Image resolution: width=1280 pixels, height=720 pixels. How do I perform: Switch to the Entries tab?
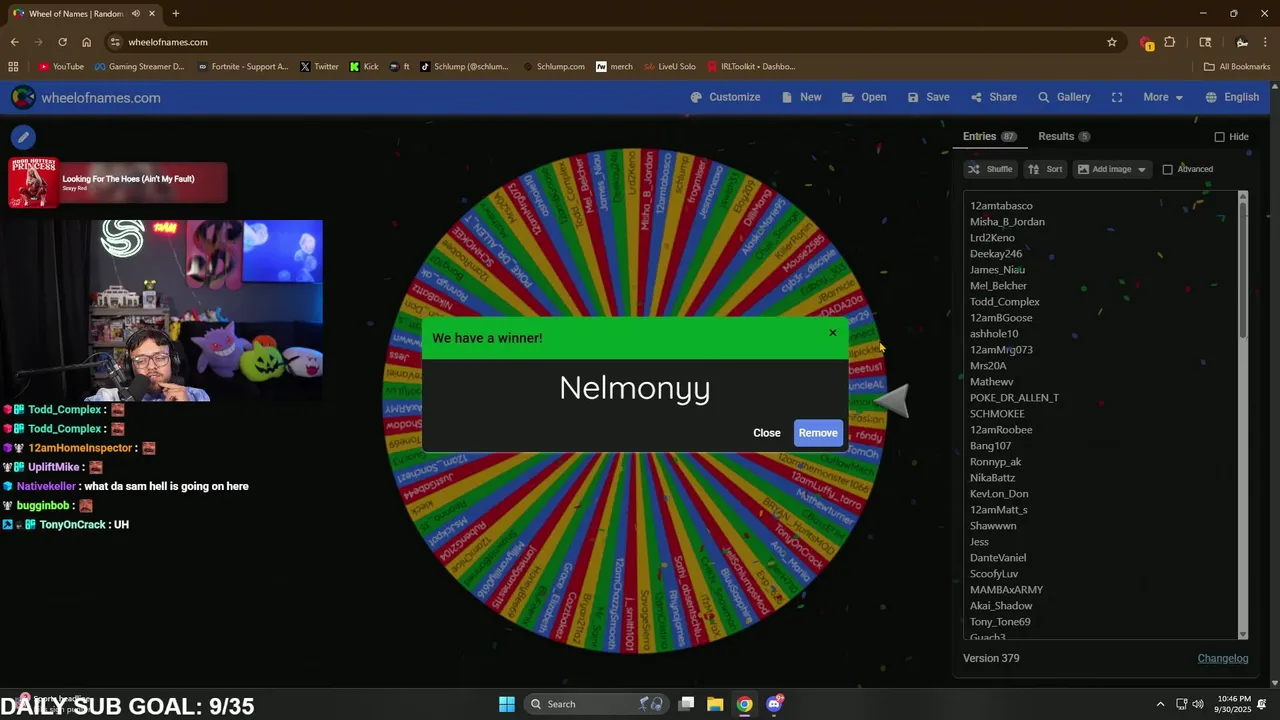pos(989,136)
